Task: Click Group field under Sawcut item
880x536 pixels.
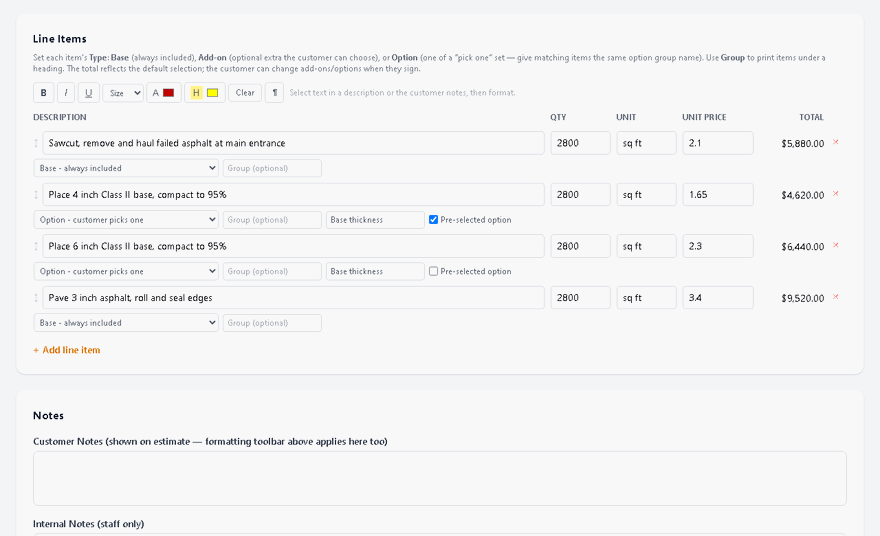Action: pos(272,168)
